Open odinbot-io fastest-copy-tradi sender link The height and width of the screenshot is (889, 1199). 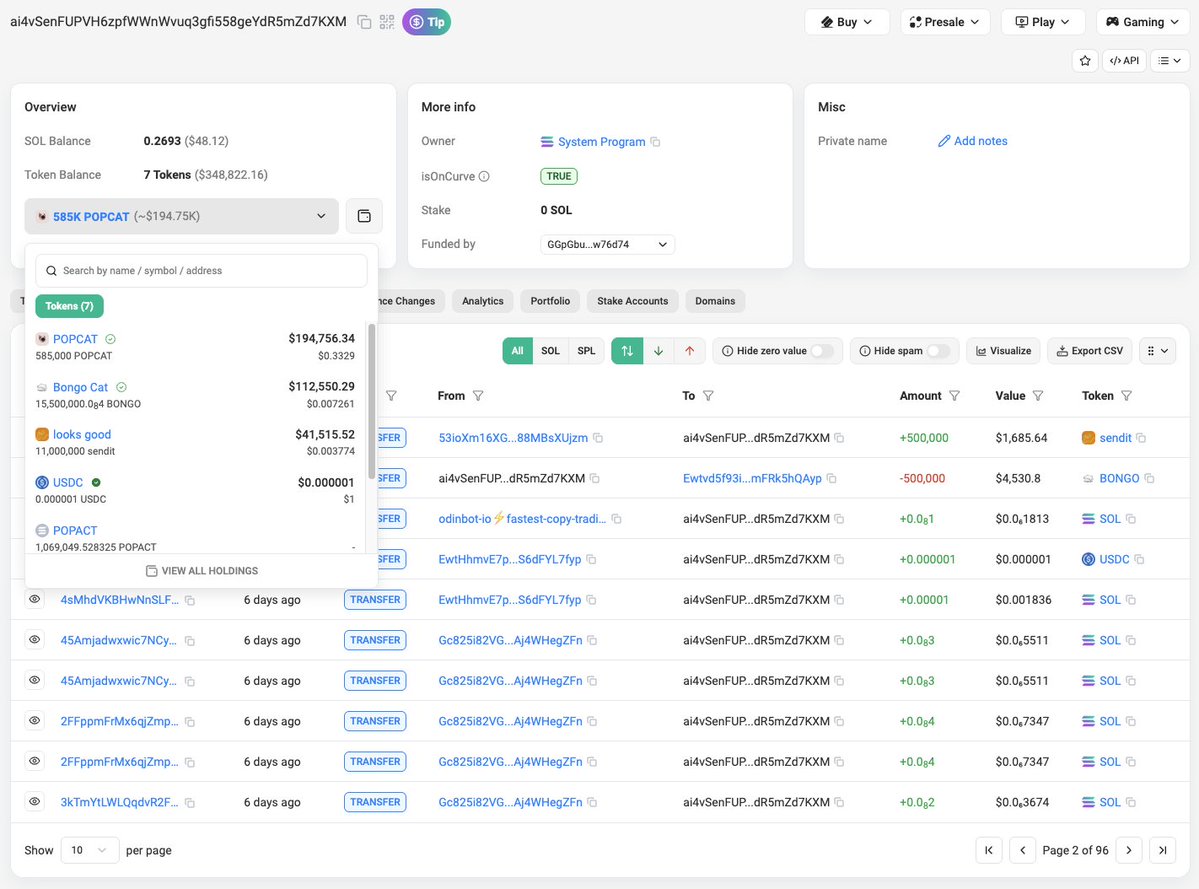522,519
